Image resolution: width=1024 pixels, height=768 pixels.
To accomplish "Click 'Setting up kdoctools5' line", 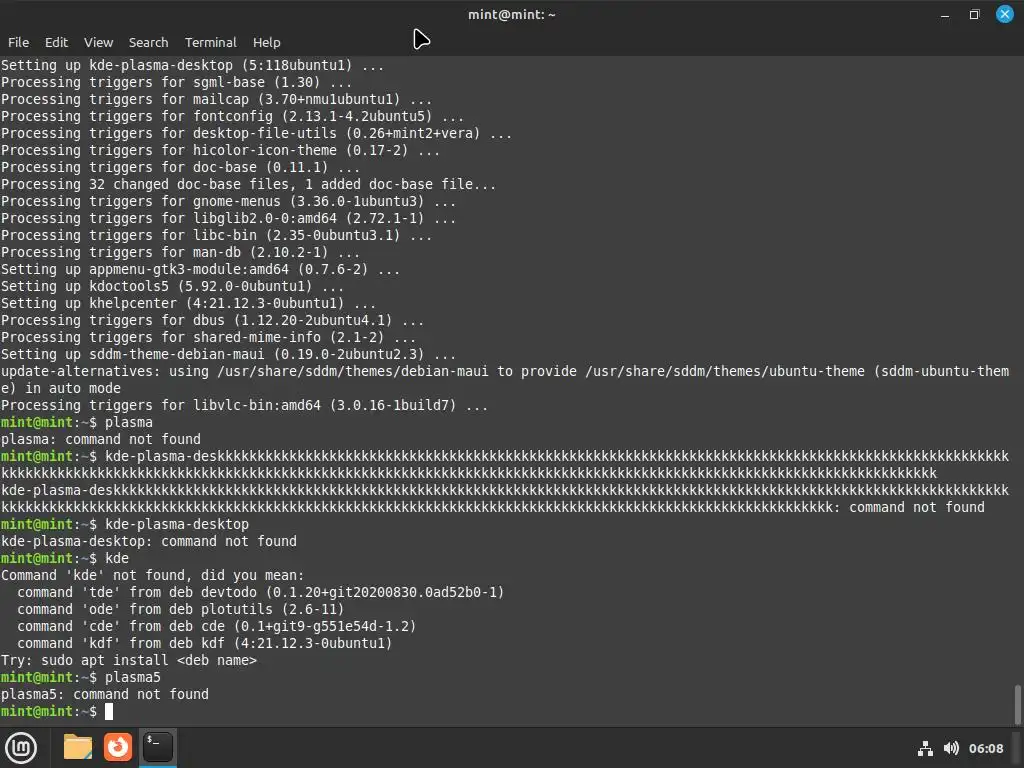I will [x=172, y=286].
